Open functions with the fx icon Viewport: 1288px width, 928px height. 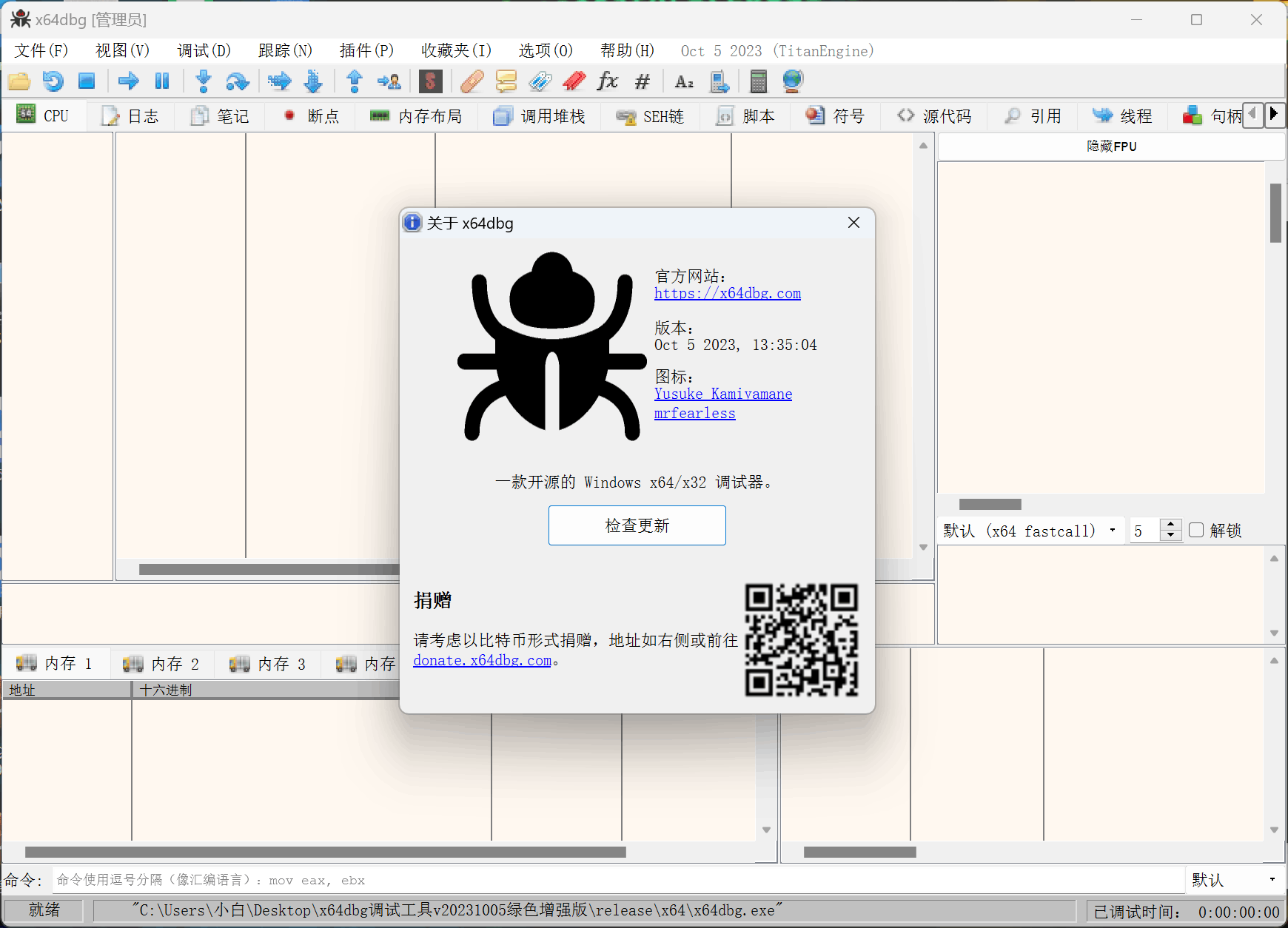pyautogui.click(x=608, y=81)
